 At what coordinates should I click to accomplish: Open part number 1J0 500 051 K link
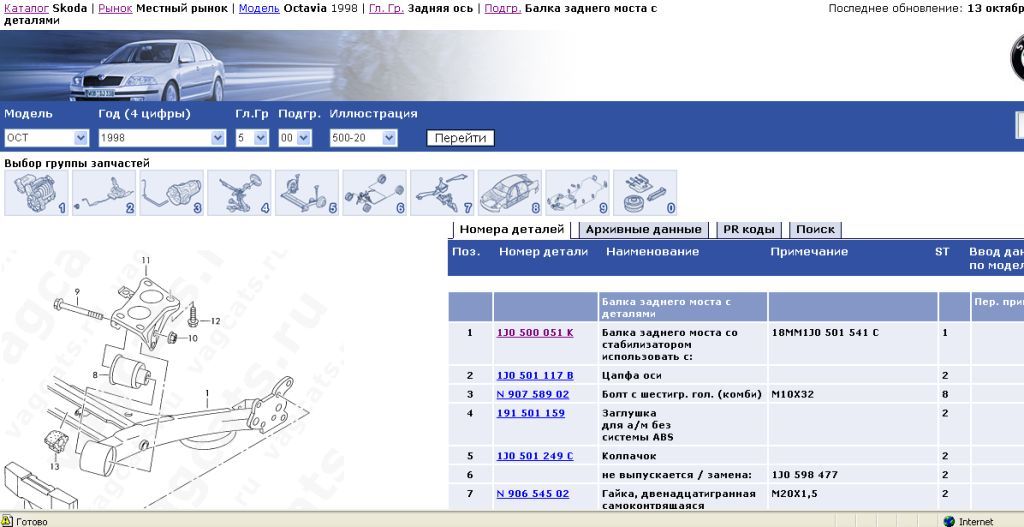coord(534,333)
